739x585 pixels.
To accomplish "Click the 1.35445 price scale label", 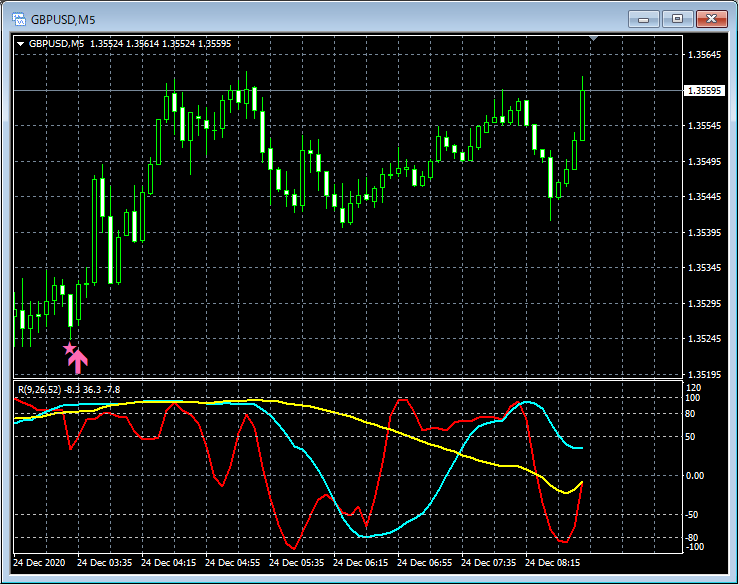I will pyautogui.click(x=704, y=197).
